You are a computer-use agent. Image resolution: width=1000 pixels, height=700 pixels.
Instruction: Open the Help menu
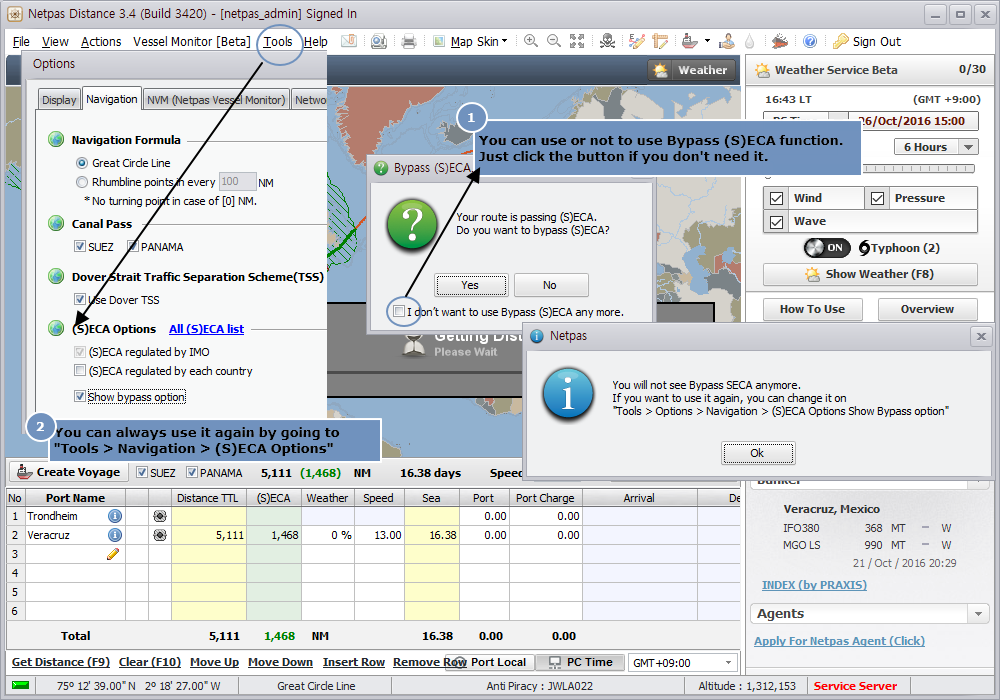(x=315, y=41)
